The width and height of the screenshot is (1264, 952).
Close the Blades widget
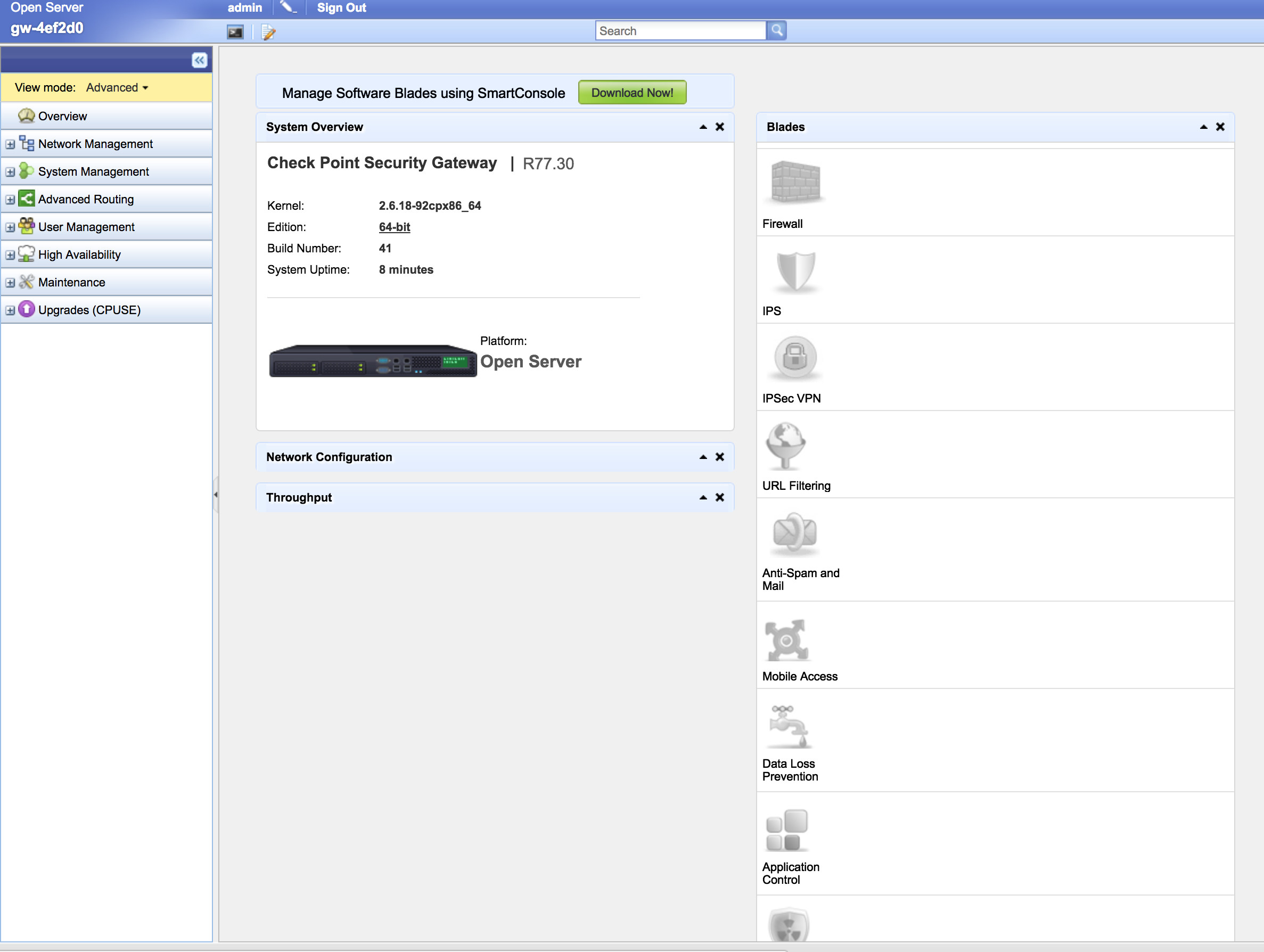pyautogui.click(x=1220, y=127)
